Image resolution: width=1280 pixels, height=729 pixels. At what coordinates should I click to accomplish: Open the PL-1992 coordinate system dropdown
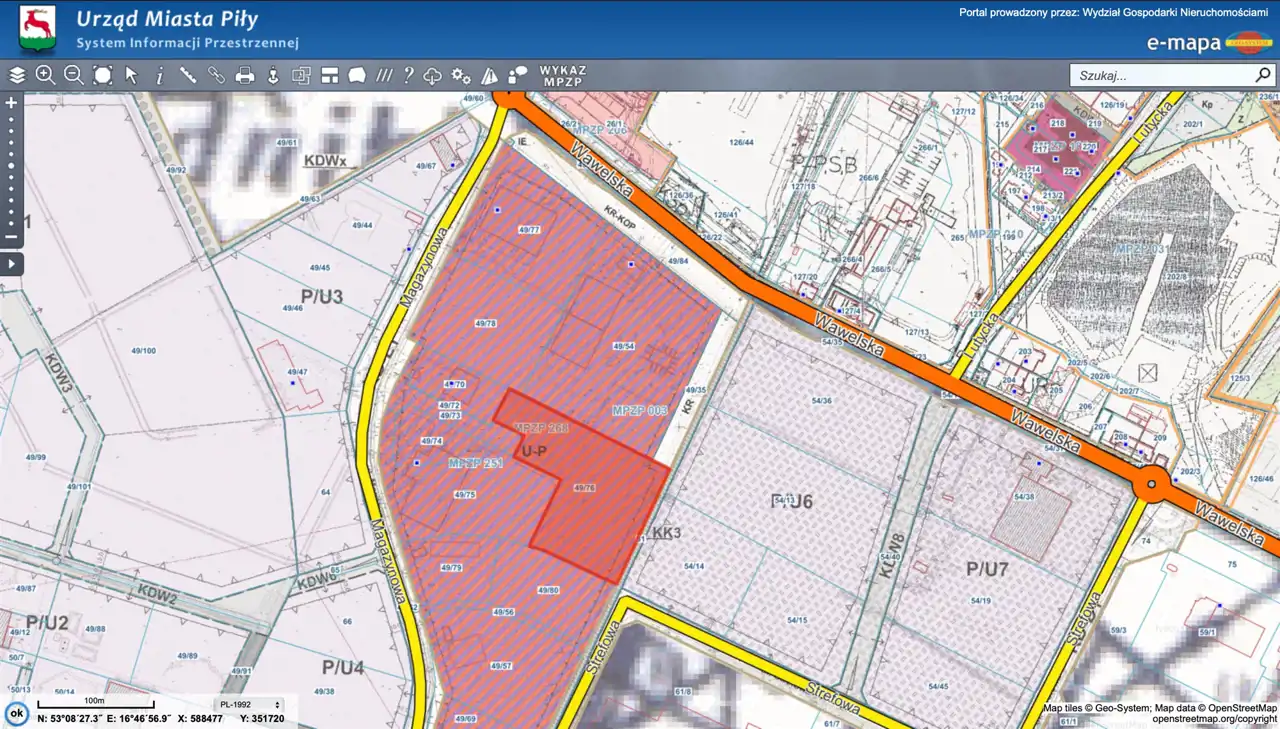click(249, 705)
